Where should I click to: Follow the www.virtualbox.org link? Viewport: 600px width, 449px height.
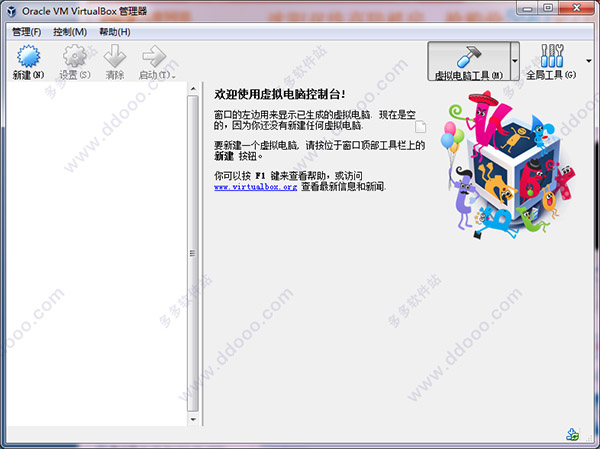click(x=255, y=187)
